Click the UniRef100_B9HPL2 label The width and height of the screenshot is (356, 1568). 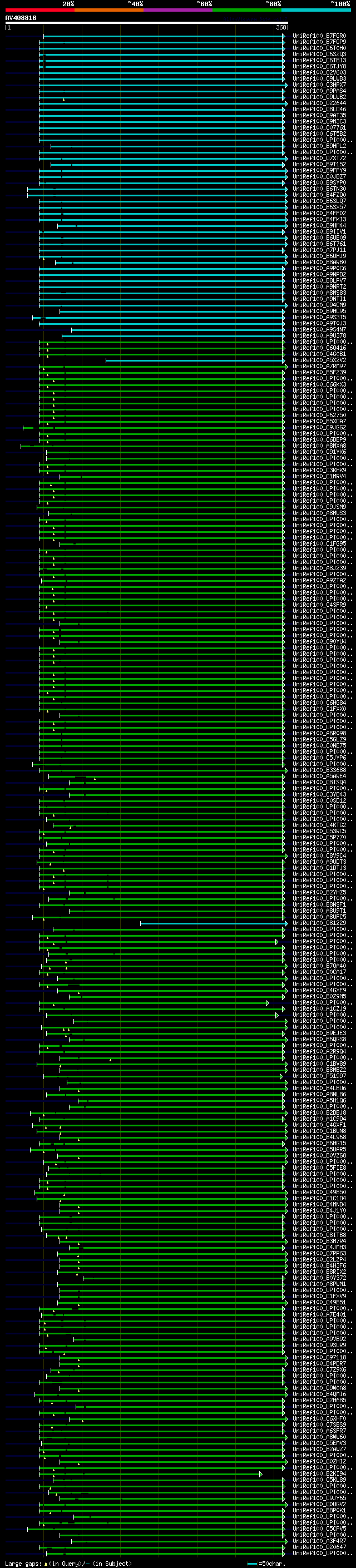(319, 146)
